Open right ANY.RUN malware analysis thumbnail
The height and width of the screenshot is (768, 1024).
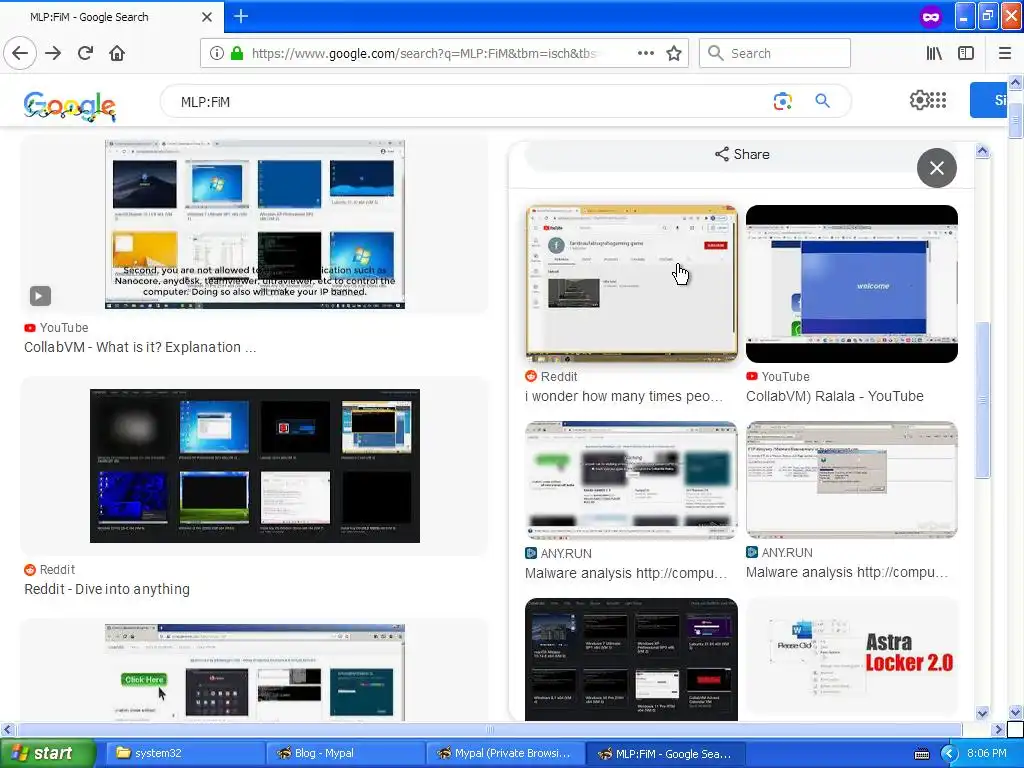click(852, 479)
